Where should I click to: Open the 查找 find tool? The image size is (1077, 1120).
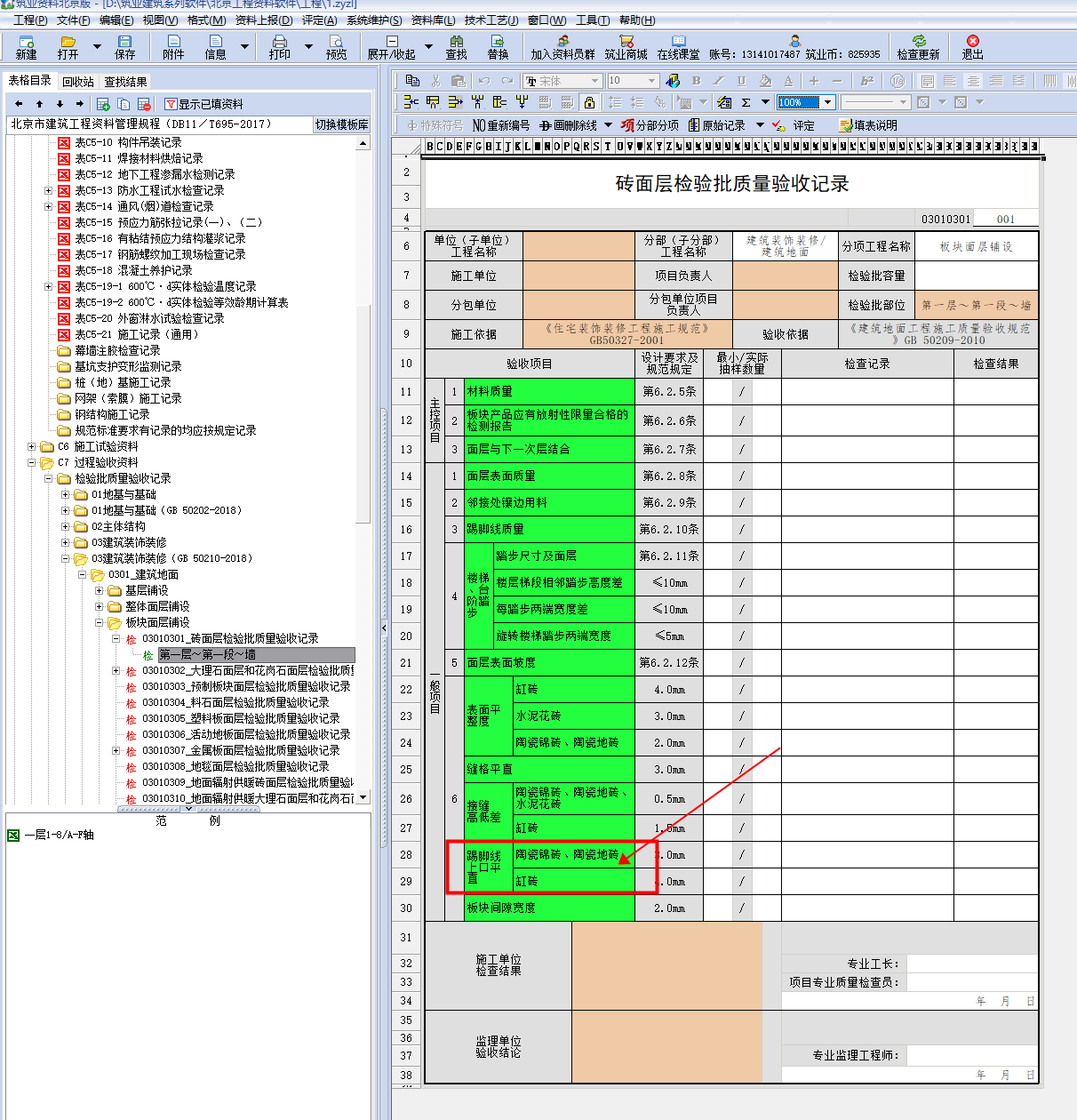point(456,47)
